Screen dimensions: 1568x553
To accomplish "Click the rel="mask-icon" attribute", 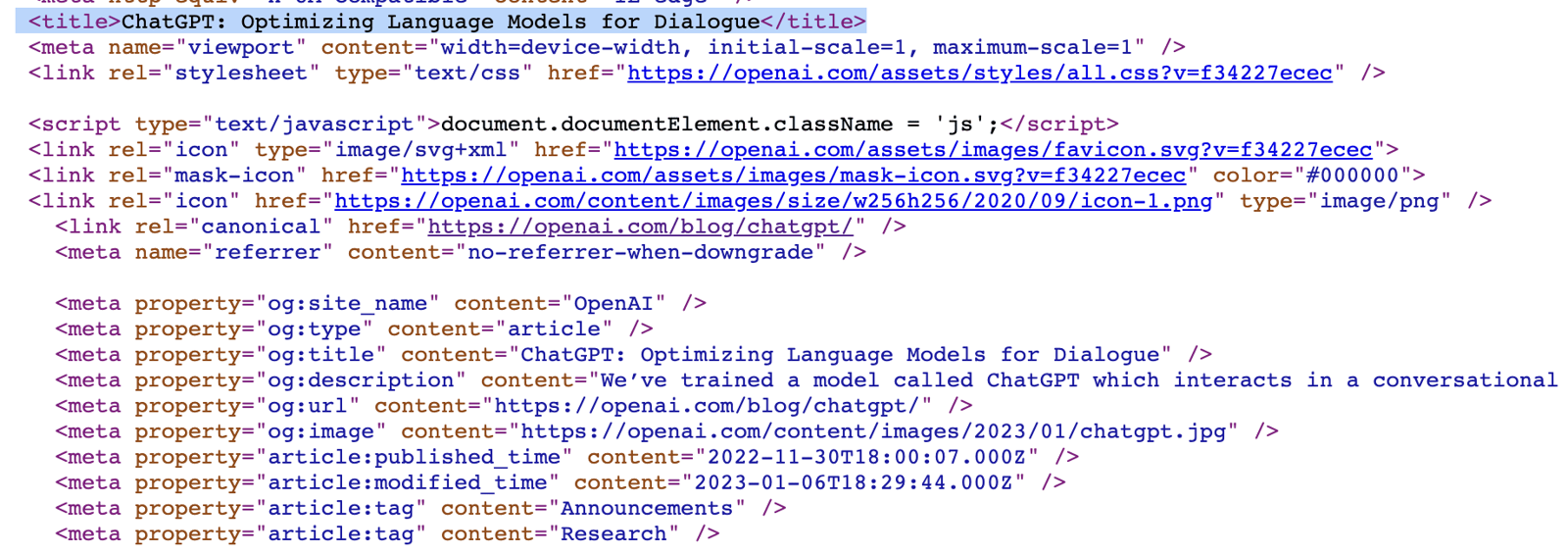I will pos(208,176).
